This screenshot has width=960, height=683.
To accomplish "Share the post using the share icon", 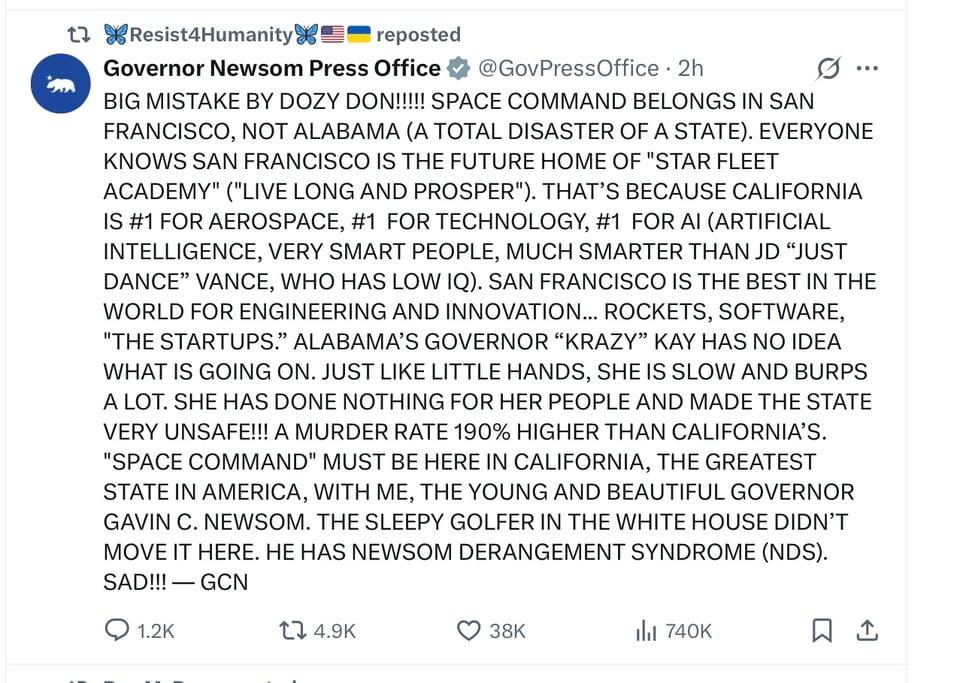I will 867,630.
